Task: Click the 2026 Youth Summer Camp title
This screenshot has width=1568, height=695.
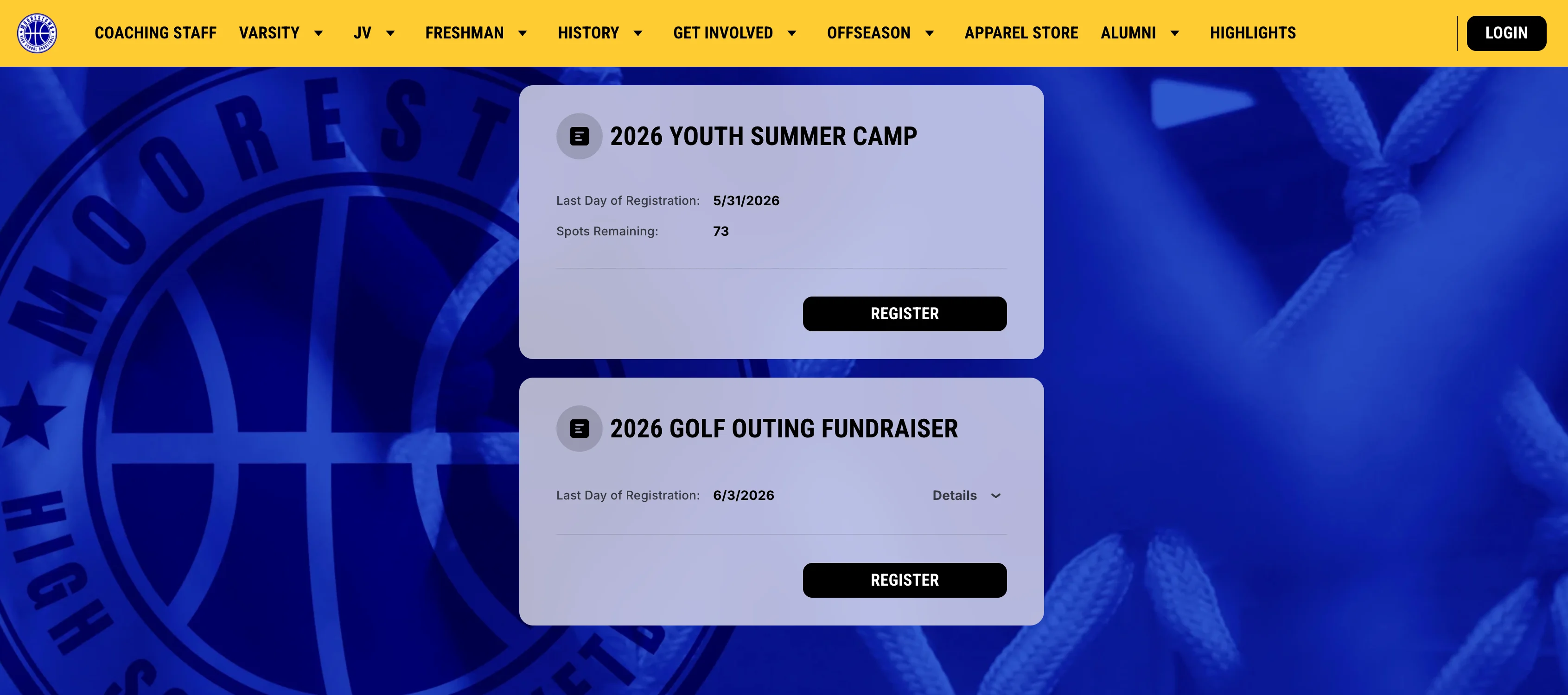Action: point(764,136)
